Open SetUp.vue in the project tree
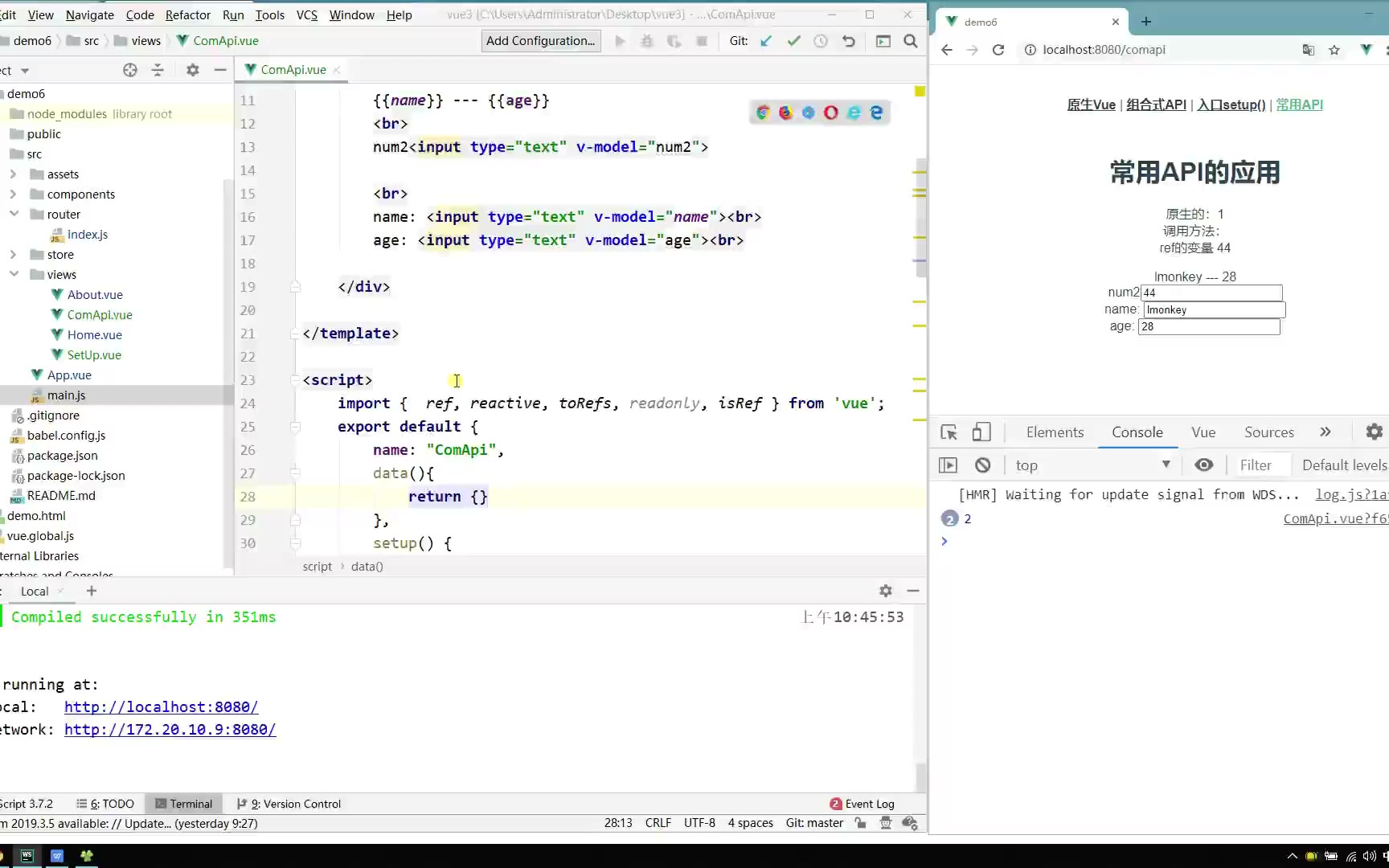Screen dimensions: 1389x868 (x=94, y=355)
